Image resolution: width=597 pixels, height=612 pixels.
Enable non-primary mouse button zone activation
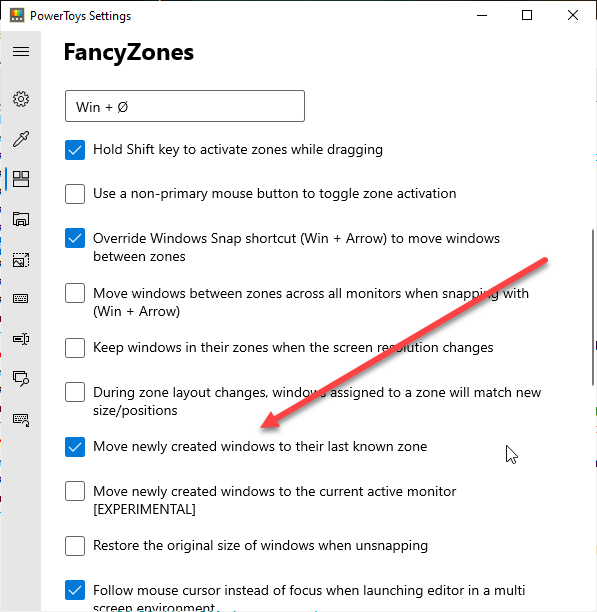[x=75, y=194]
